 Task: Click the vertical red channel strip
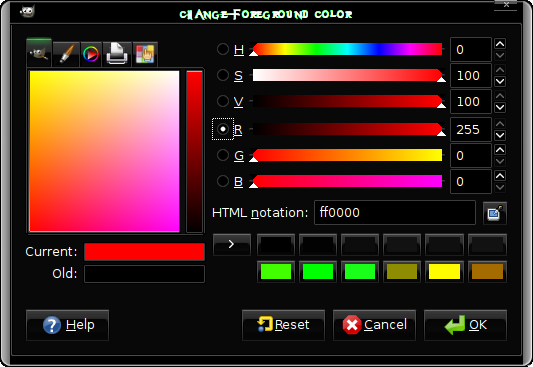(x=194, y=152)
